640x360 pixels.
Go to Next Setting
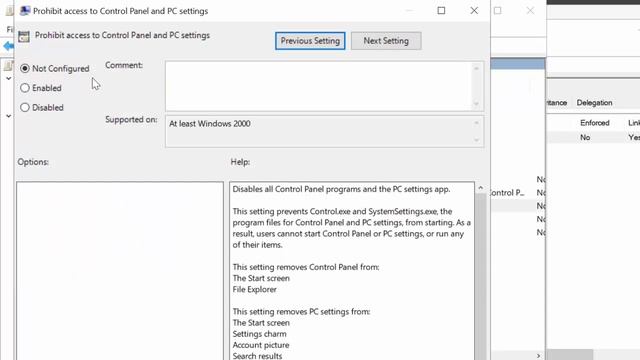(386, 41)
